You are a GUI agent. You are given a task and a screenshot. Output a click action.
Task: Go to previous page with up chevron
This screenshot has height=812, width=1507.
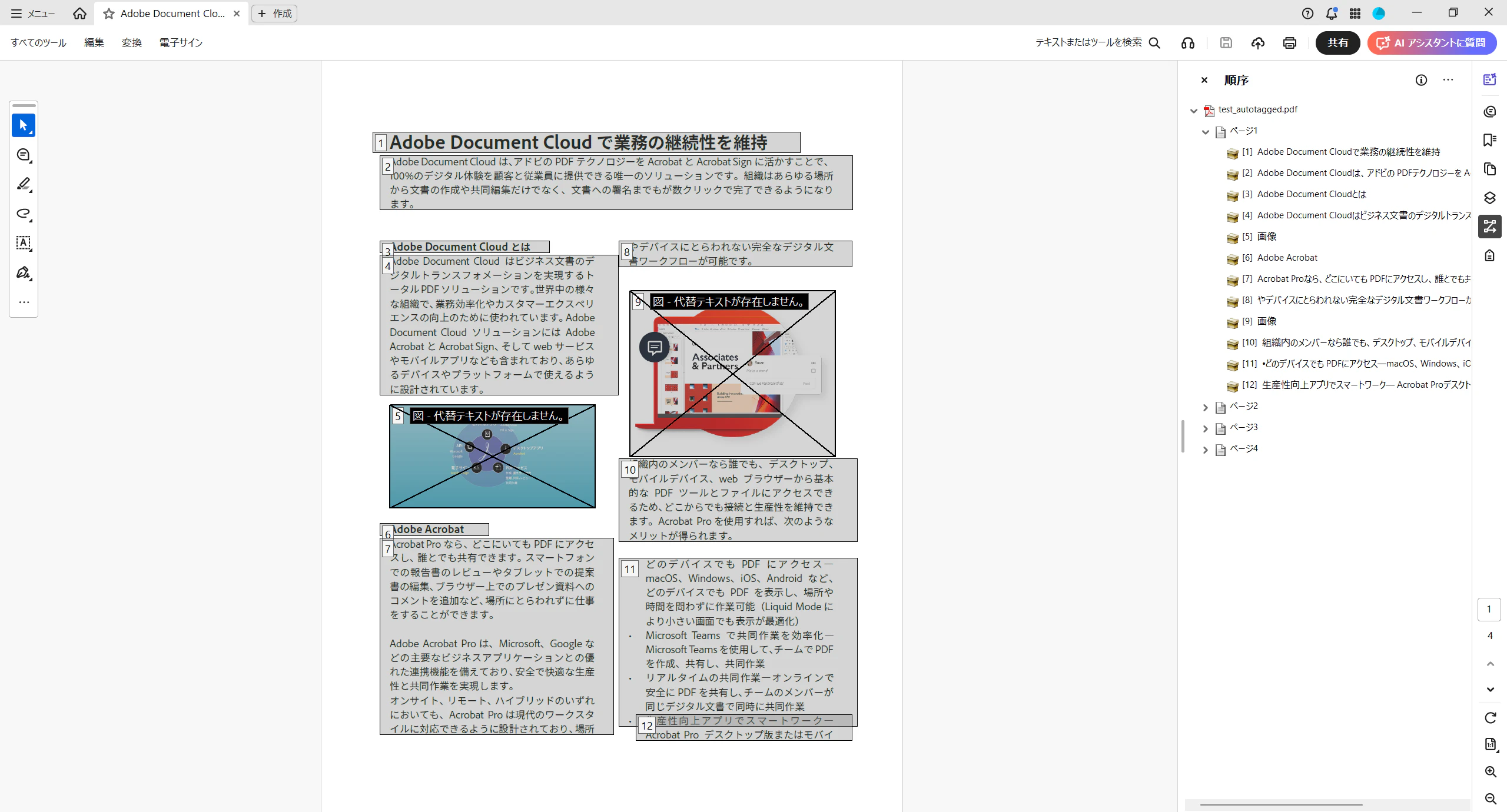coord(1490,664)
